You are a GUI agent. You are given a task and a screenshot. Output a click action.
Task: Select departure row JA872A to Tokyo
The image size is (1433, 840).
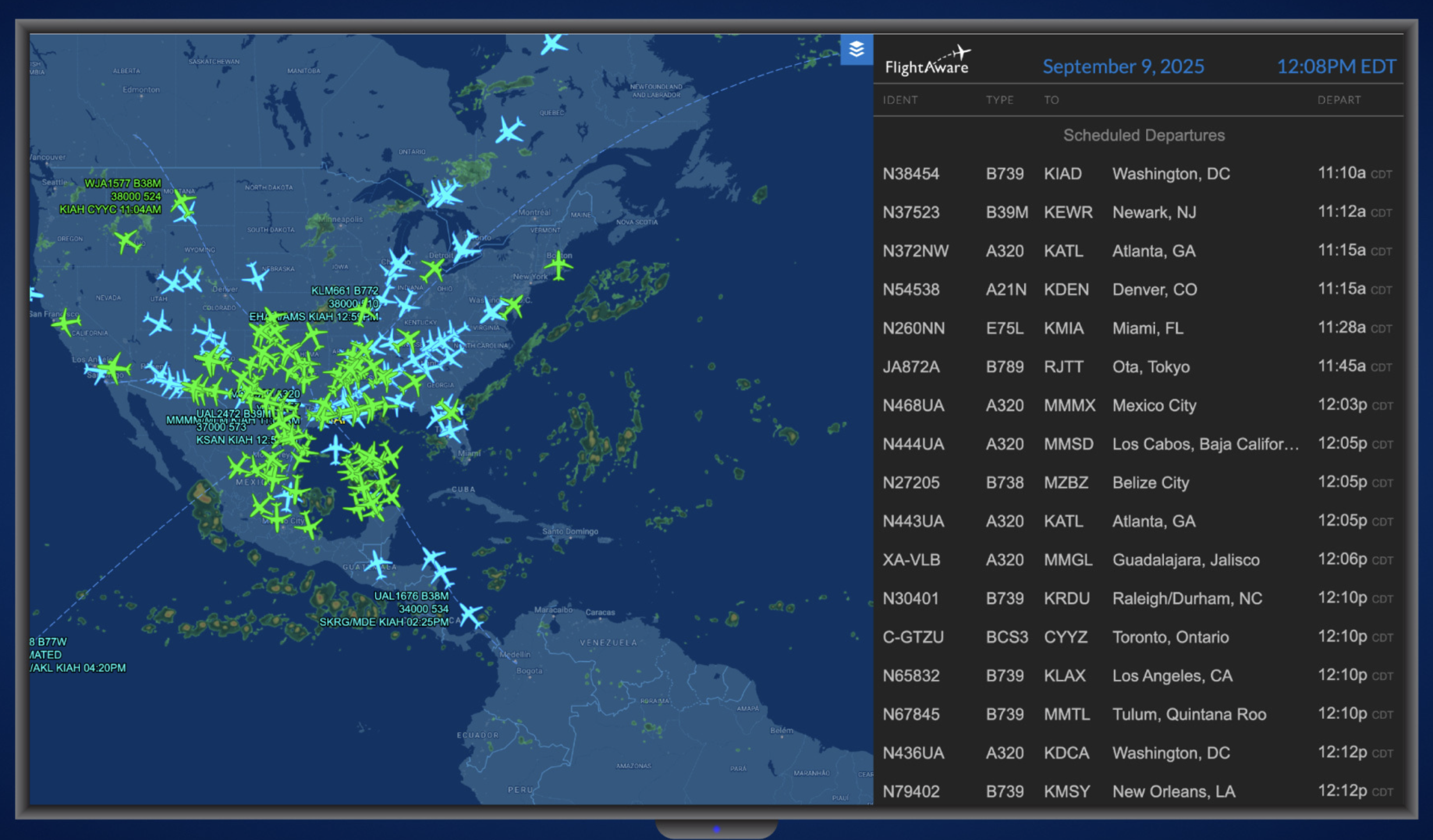click(1138, 367)
